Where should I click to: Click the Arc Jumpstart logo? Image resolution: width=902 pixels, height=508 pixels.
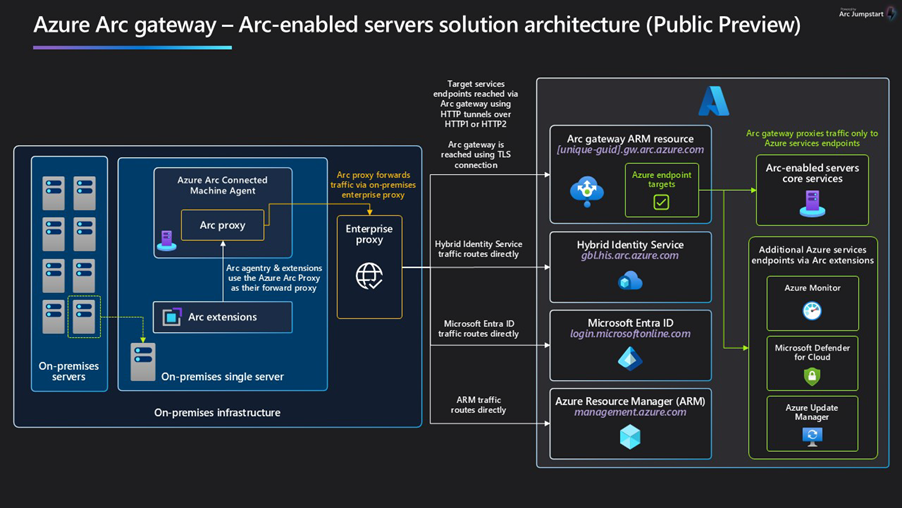pyautogui.click(x=866, y=13)
